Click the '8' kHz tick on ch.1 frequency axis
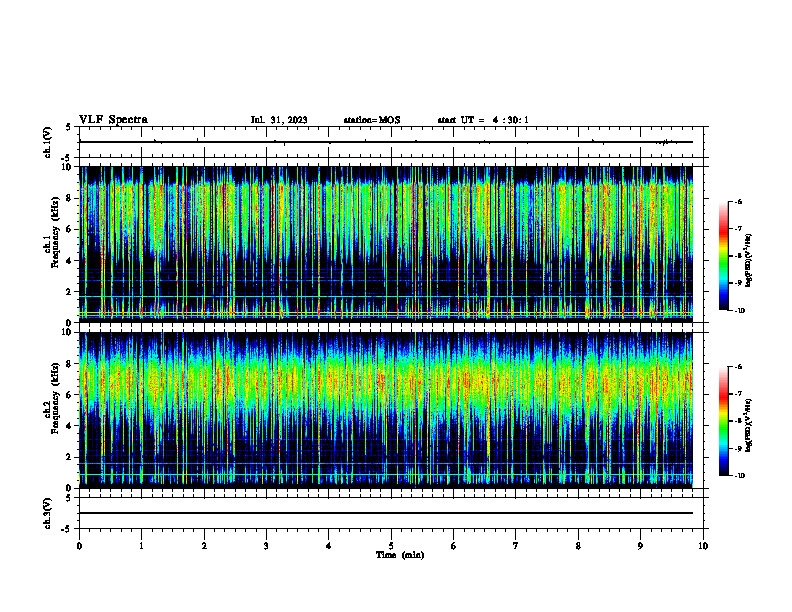Image resolution: width=792 pixels, height=612 pixels. tap(71, 198)
